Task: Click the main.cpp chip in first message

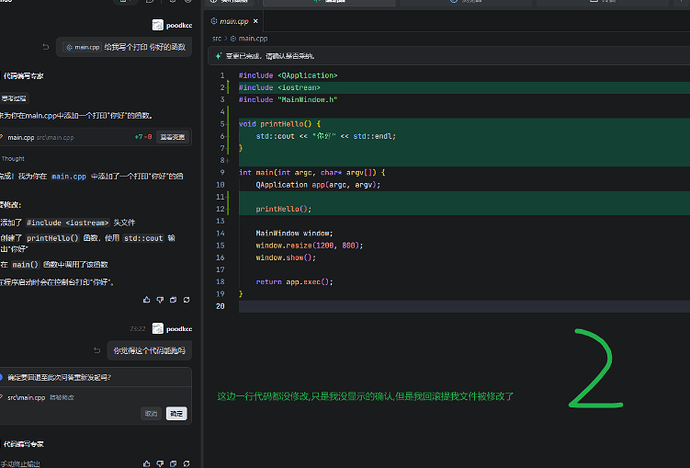Action: click(83, 47)
